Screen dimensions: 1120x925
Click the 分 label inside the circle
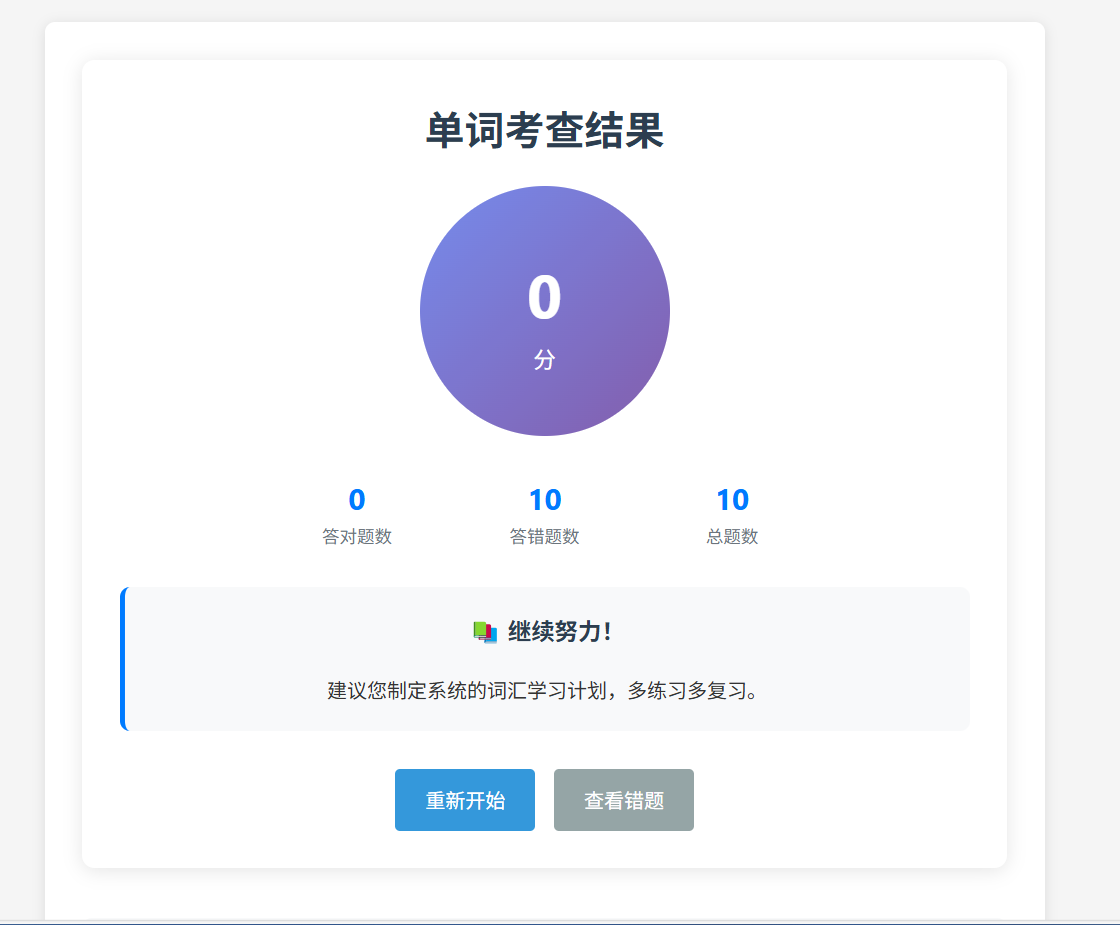click(x=544, y=359)
